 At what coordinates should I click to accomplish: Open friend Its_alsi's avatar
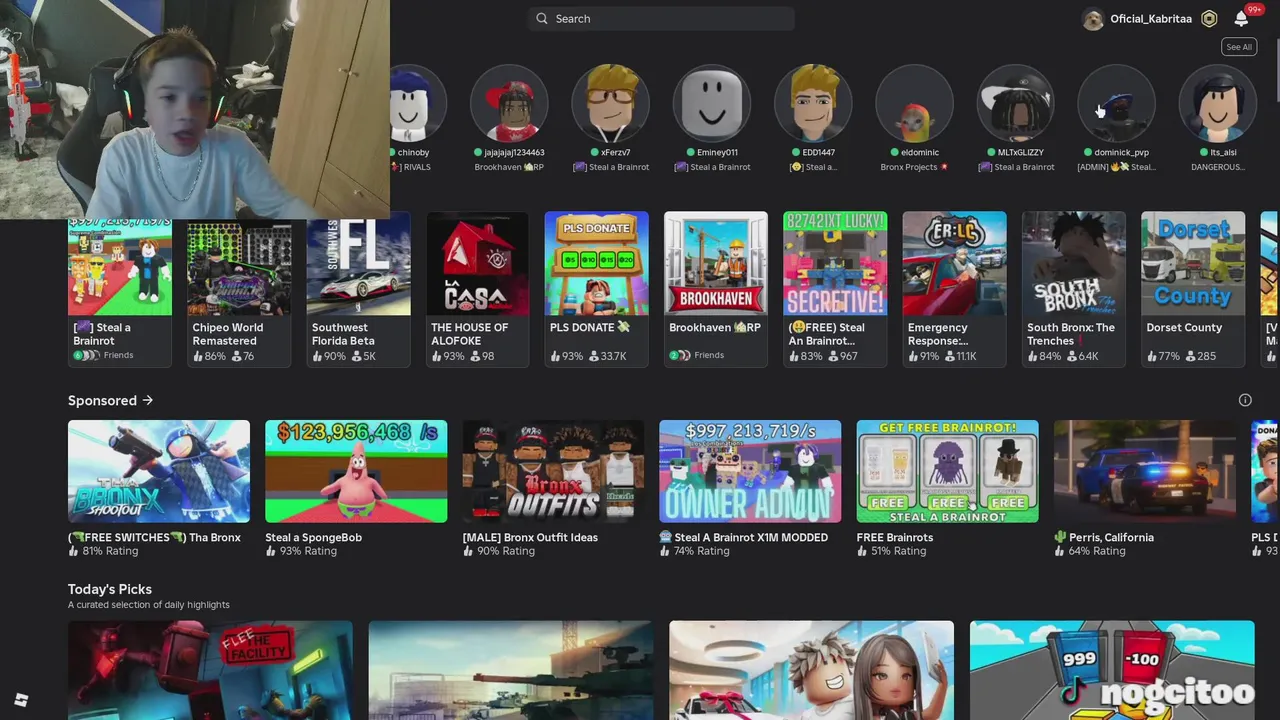(1218, 103)
